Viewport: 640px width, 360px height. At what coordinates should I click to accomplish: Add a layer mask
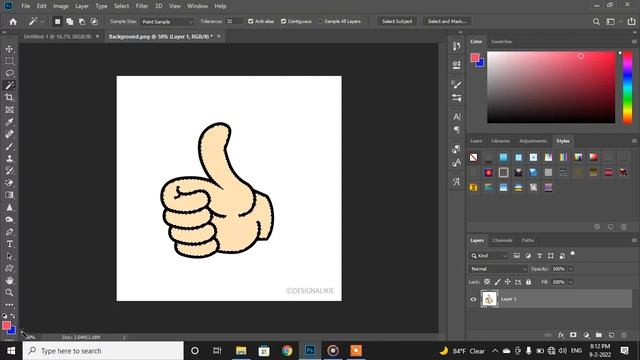(x=573, y=335)
